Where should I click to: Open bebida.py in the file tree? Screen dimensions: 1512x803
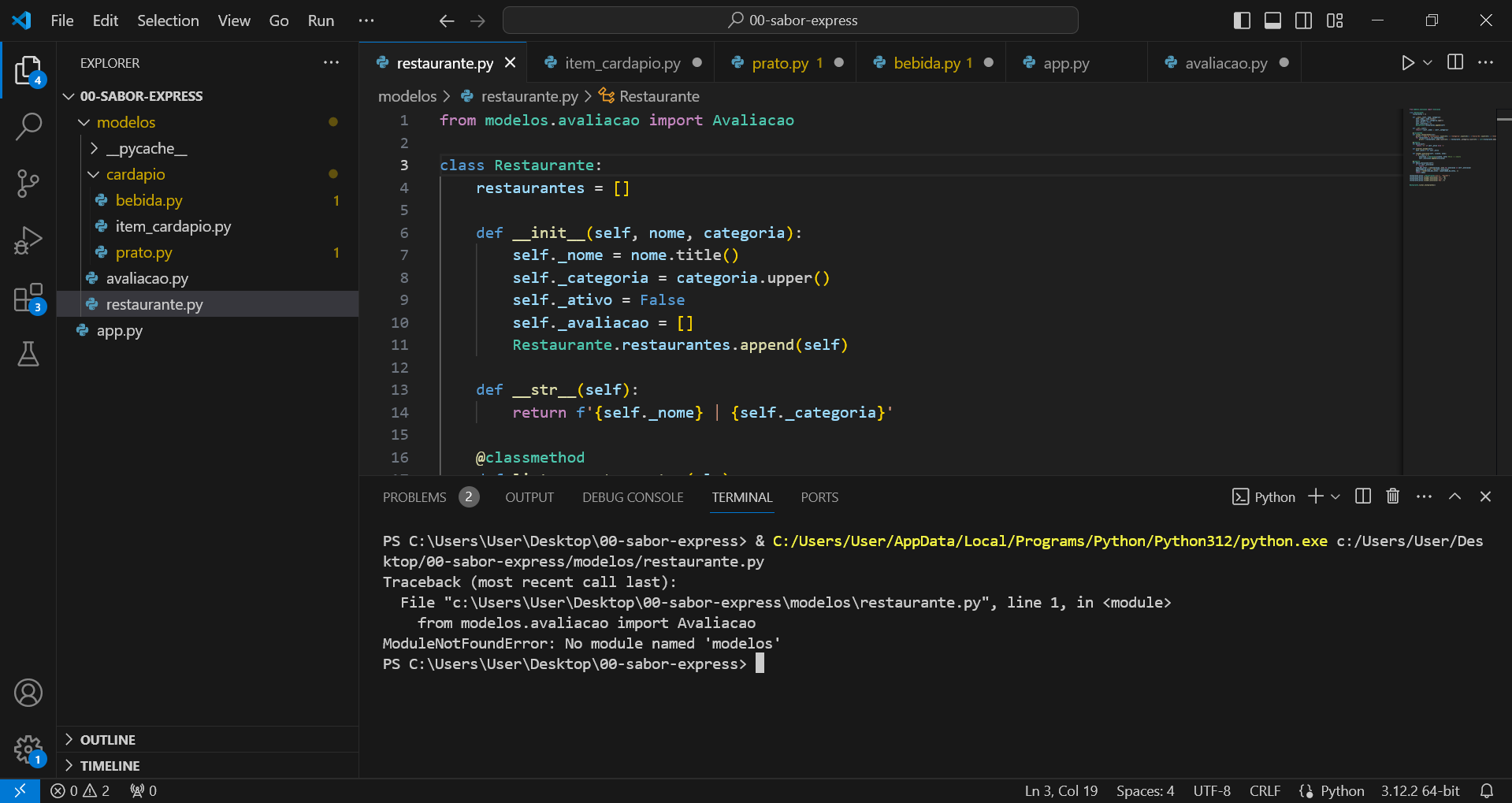pyautogui.click(x=207, y=200)
